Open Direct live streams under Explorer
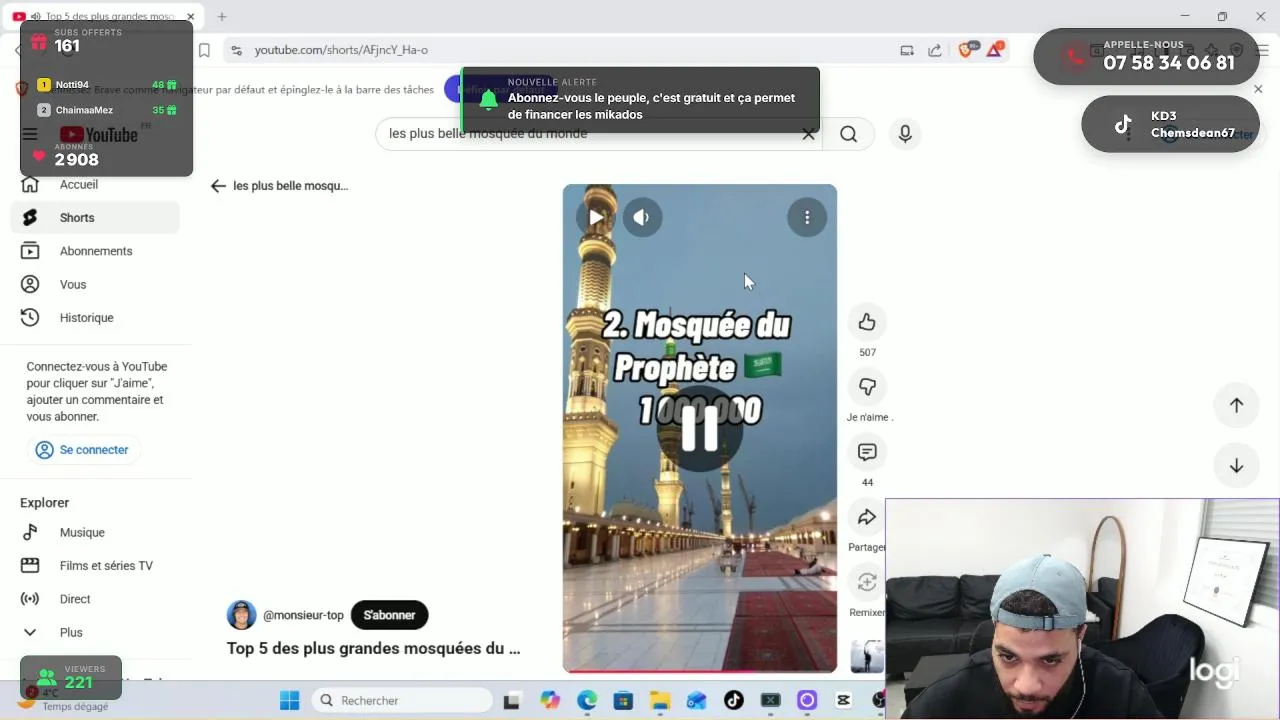The image size is (1280, 720). [x=95, y=599]
